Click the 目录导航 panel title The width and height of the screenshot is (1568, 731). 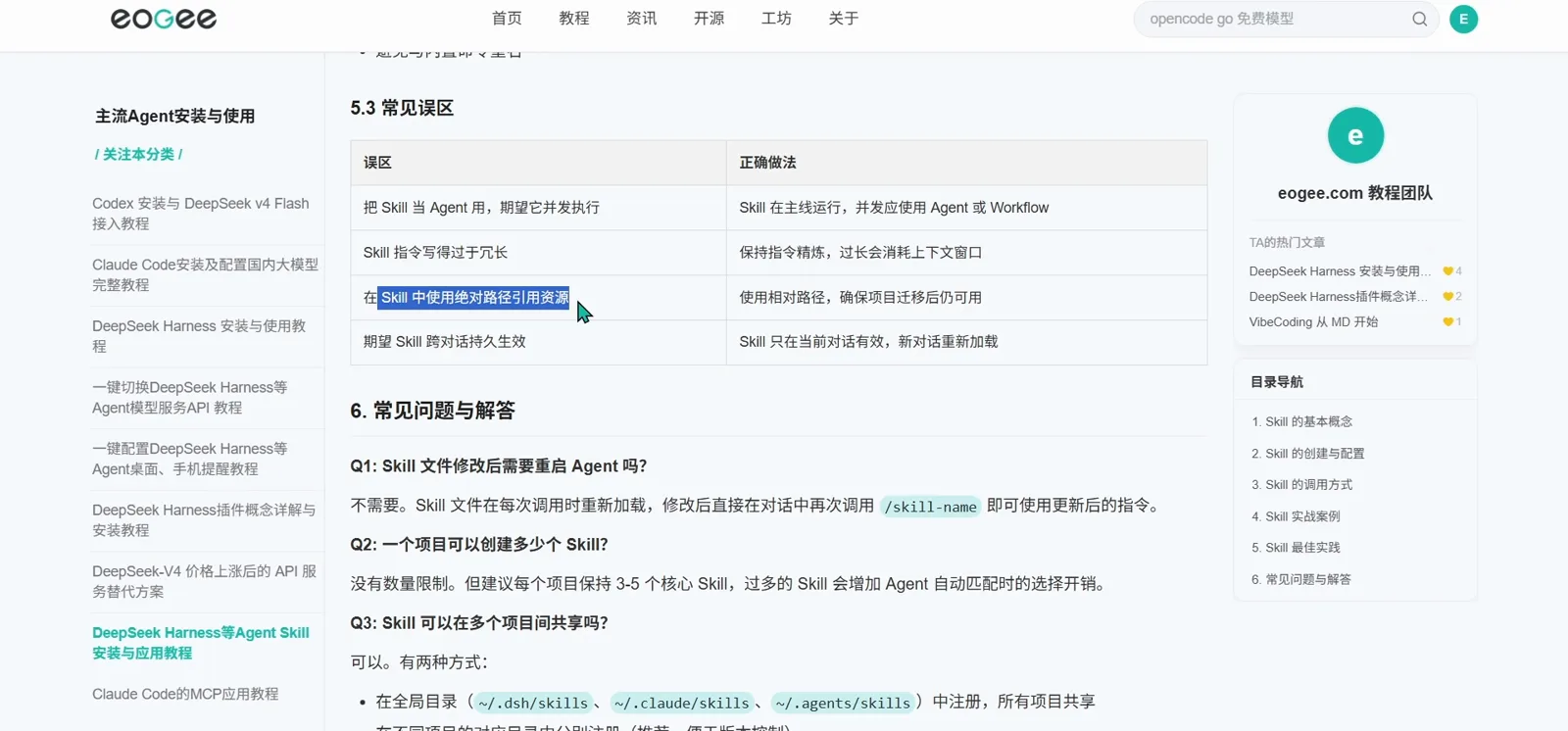click(1277, 382)
